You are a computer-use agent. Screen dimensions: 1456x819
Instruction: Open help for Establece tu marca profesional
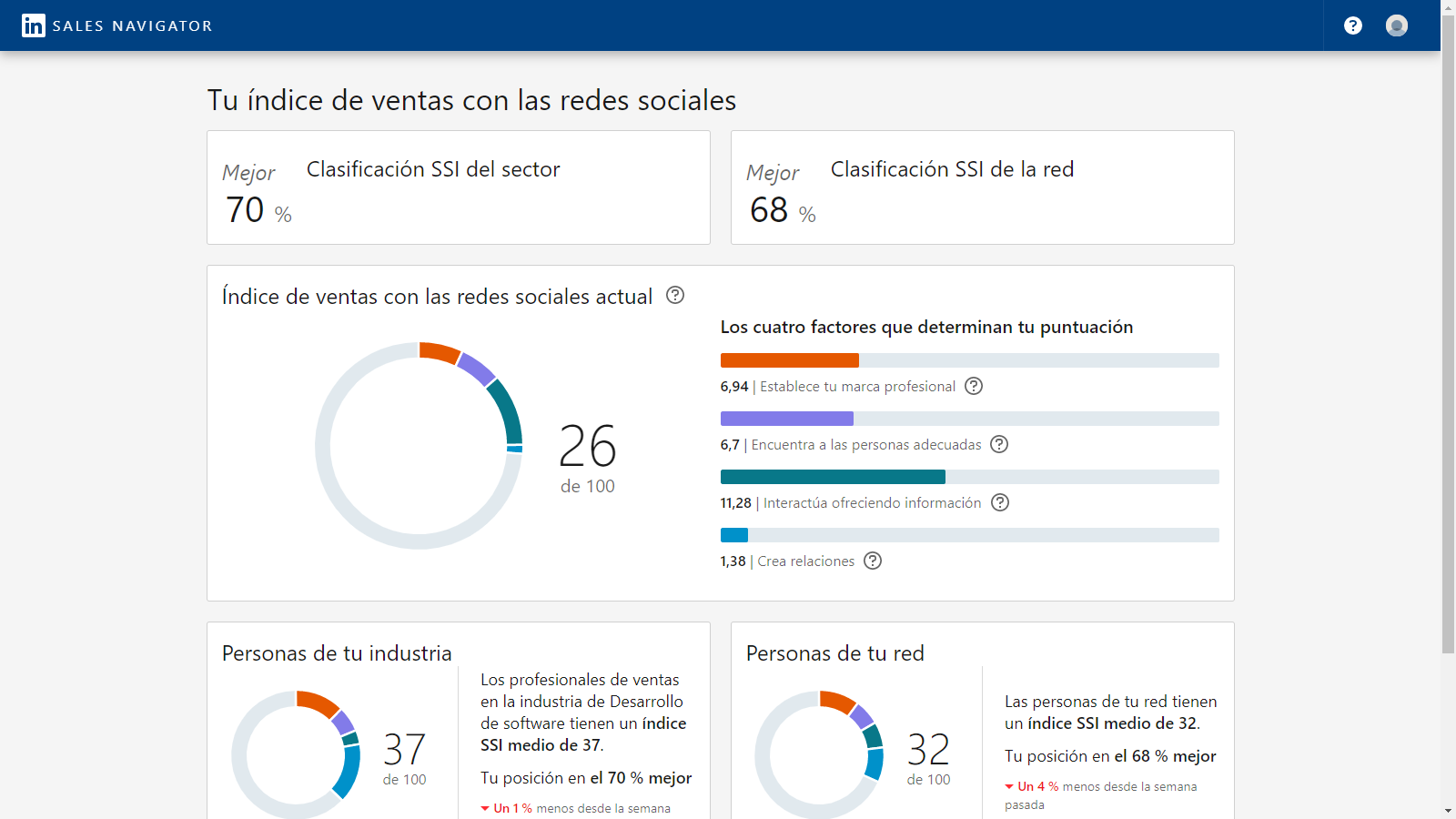point(974,386)
